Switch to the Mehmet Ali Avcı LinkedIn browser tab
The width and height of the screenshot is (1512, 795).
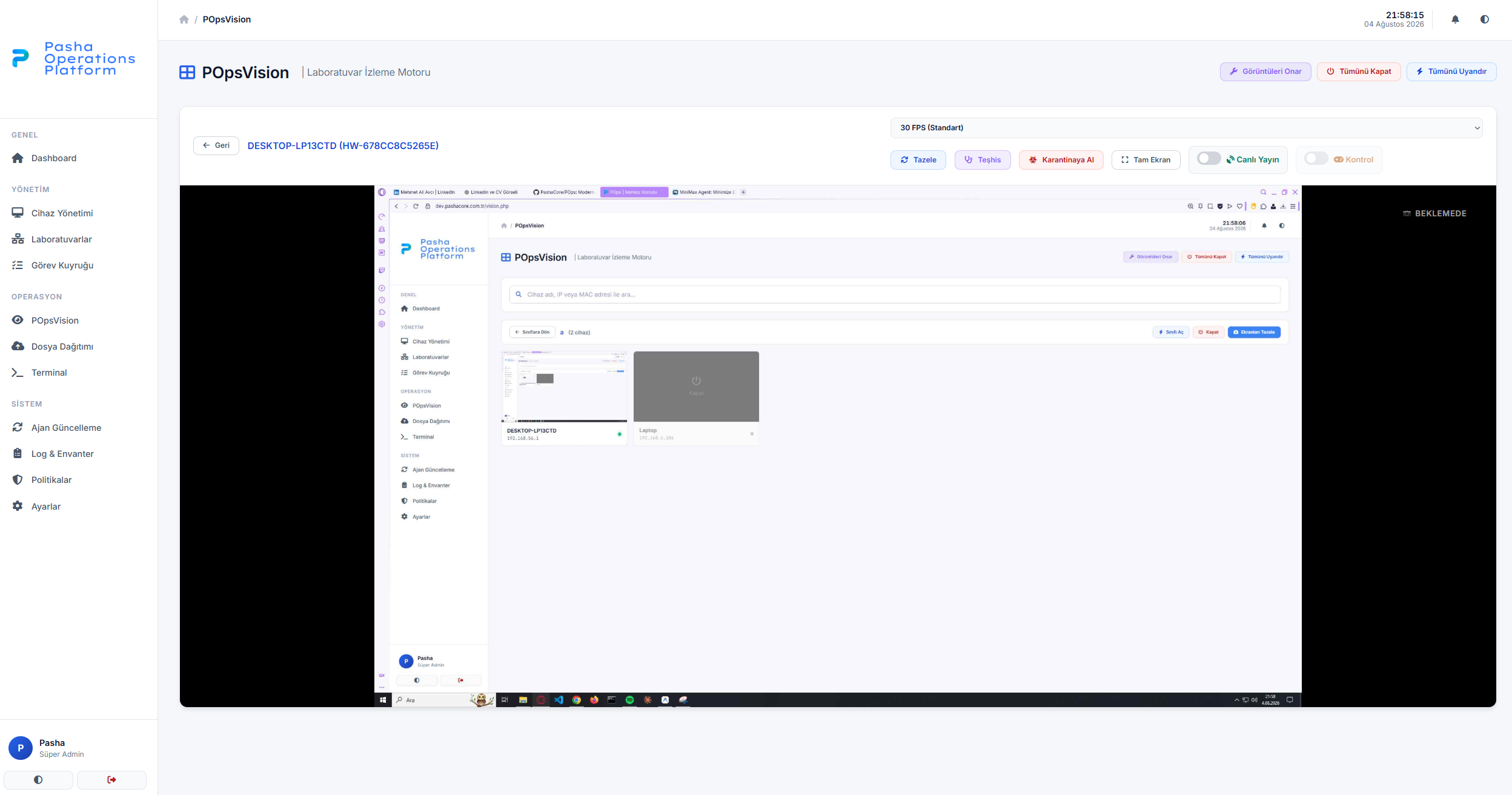pos(425,192)
